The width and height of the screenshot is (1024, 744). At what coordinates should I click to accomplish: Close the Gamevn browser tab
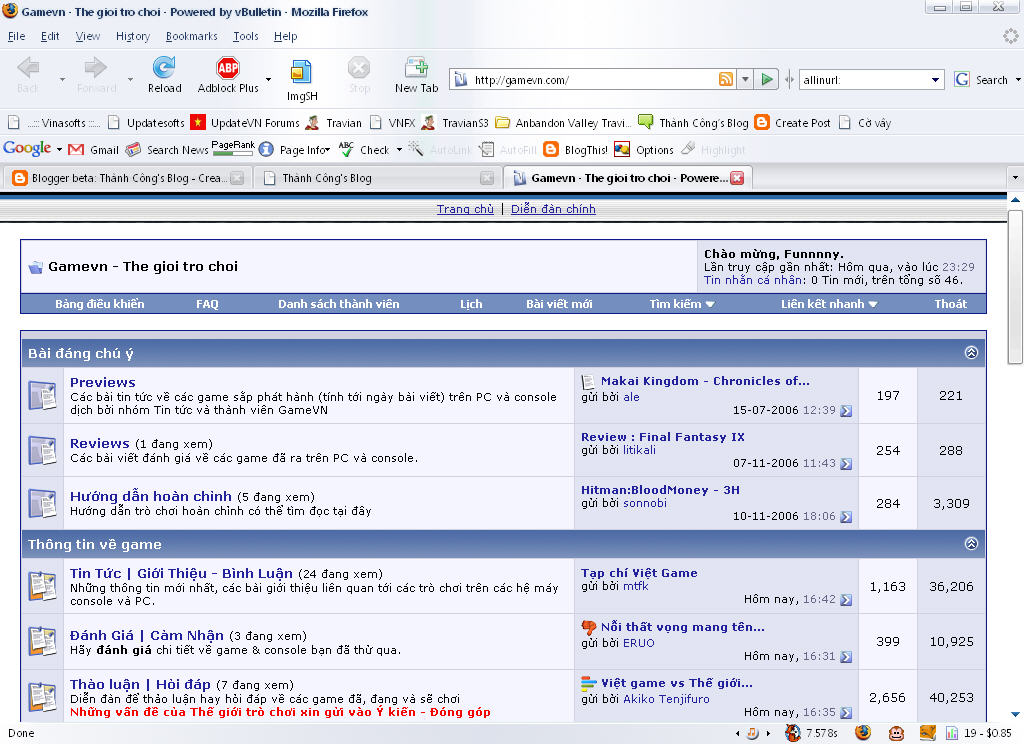coord(737,178)
